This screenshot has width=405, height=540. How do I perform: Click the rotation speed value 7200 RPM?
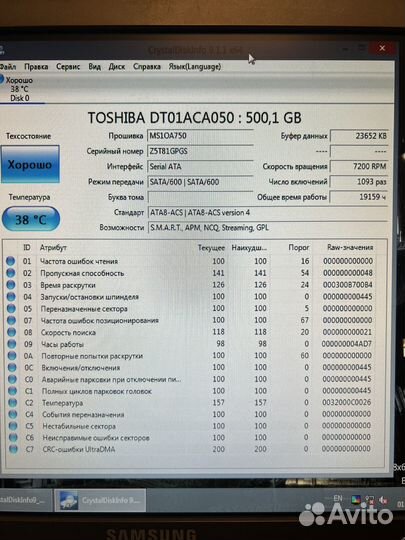point(359,166)
